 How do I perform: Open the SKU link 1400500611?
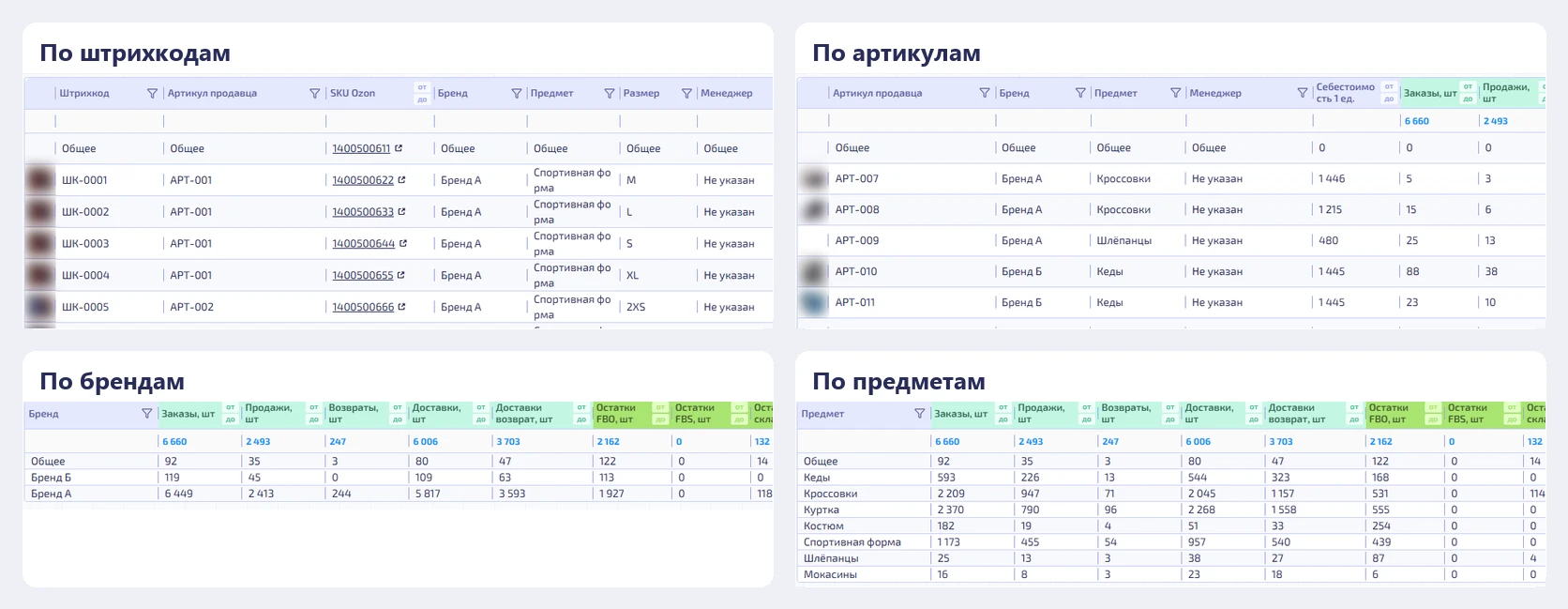point(361,148)
